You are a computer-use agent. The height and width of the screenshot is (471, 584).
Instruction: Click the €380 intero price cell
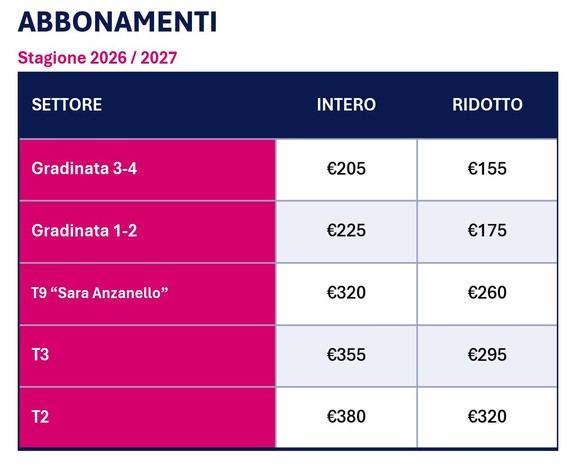point(346,417)
